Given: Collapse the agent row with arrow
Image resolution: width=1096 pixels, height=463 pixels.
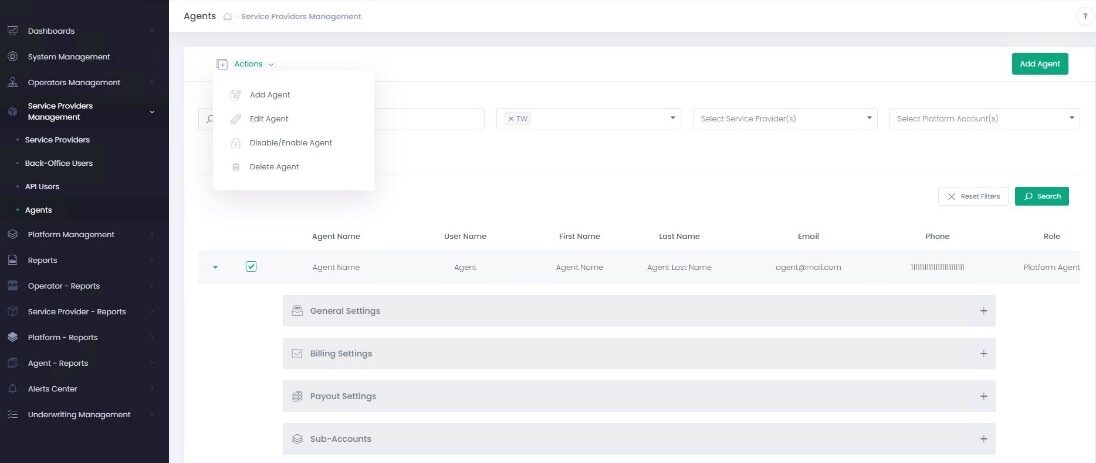Looking at the screenshot, I should tap(215, 267).
